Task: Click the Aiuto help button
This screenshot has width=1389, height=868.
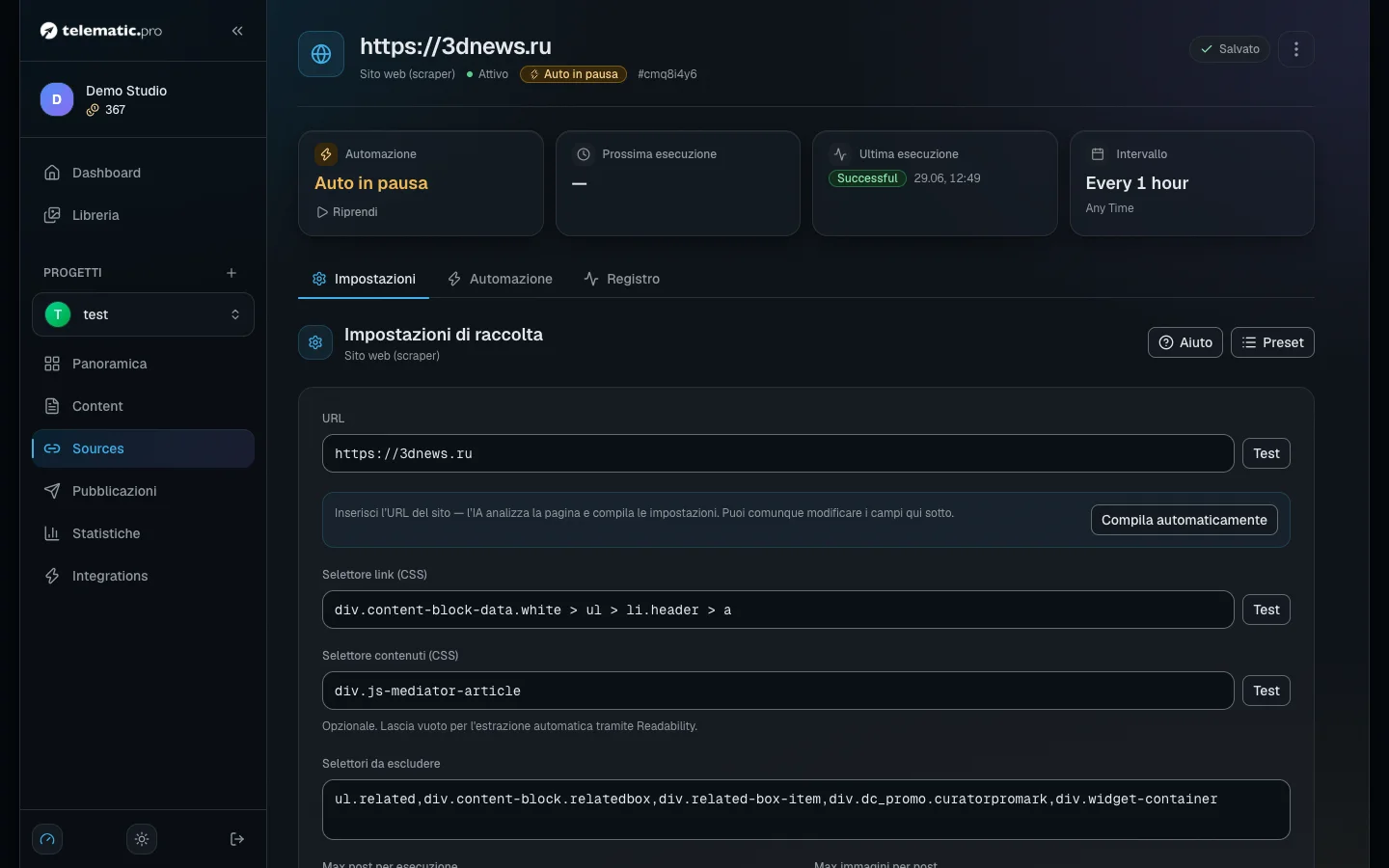Action: [x=1185, y=342]
